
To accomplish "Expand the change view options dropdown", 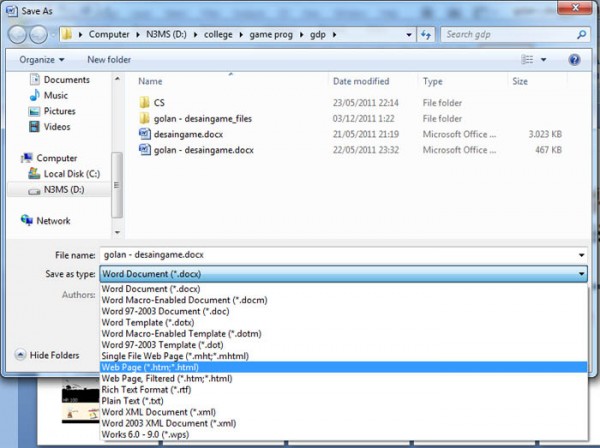I will [x=545, y=59].
